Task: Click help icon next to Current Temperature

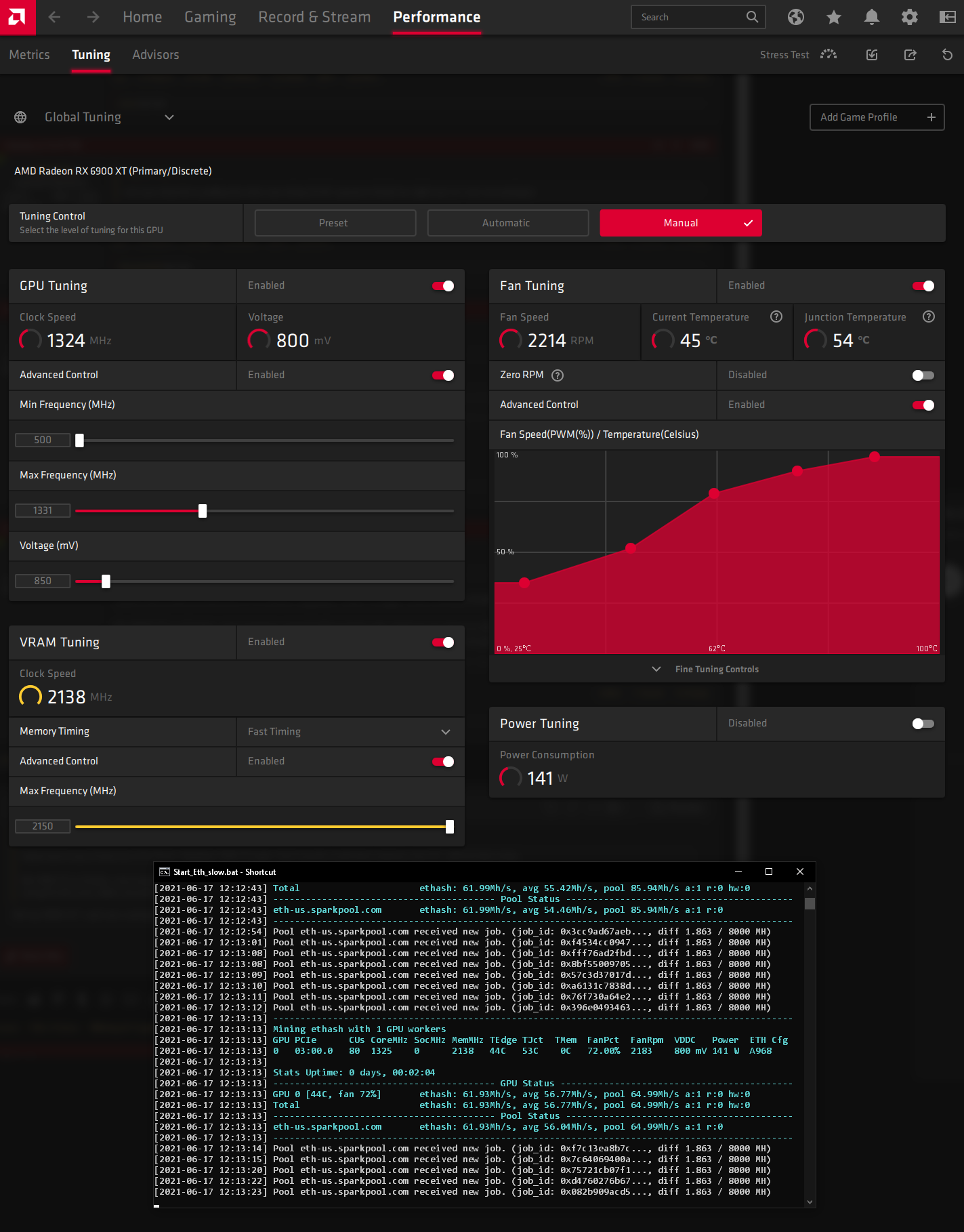Action: 776,316
